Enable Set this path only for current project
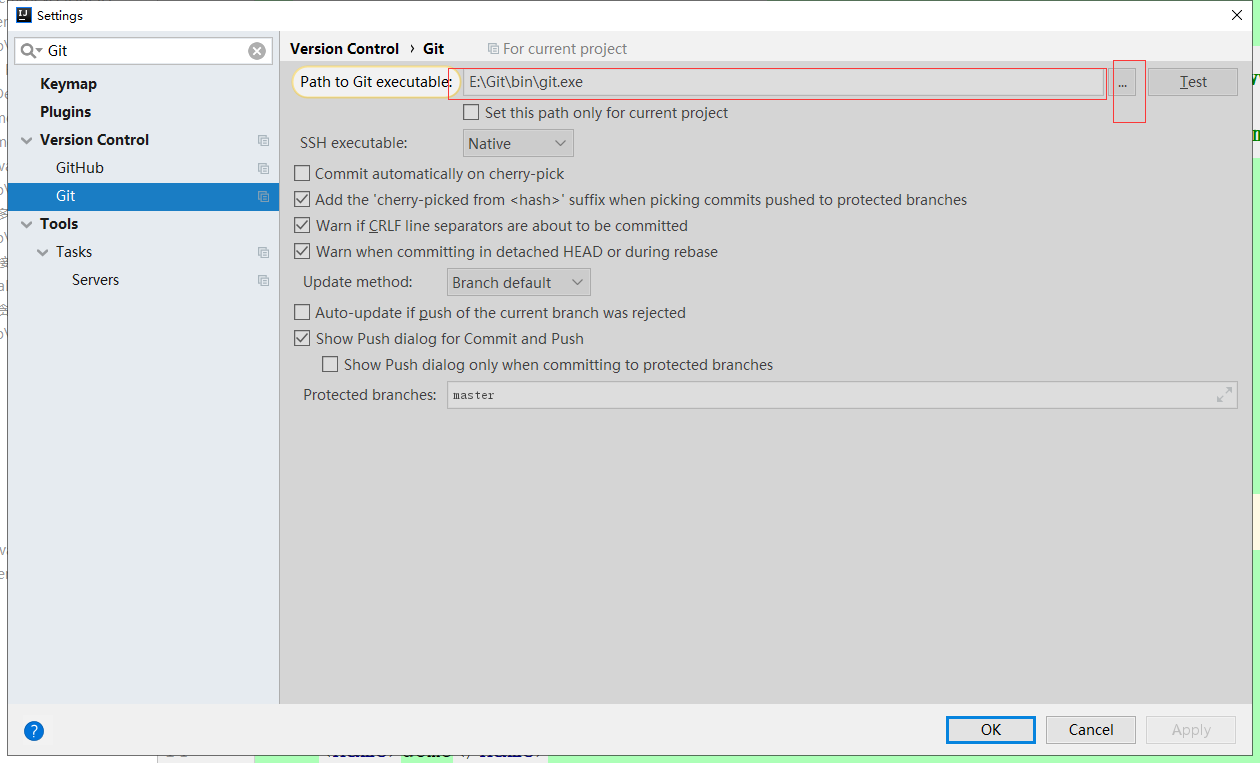This screenshot has height=763, width=1260. [x=471, y=113]
